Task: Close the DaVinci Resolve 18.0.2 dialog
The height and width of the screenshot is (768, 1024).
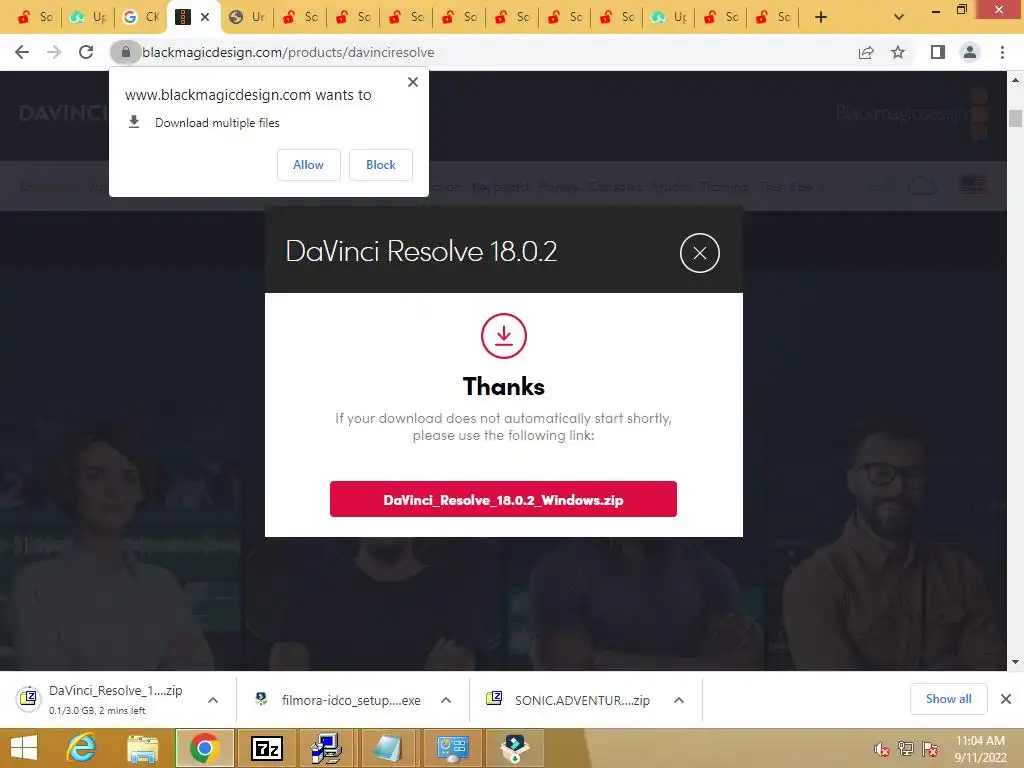Action: (x=699, y=253)
